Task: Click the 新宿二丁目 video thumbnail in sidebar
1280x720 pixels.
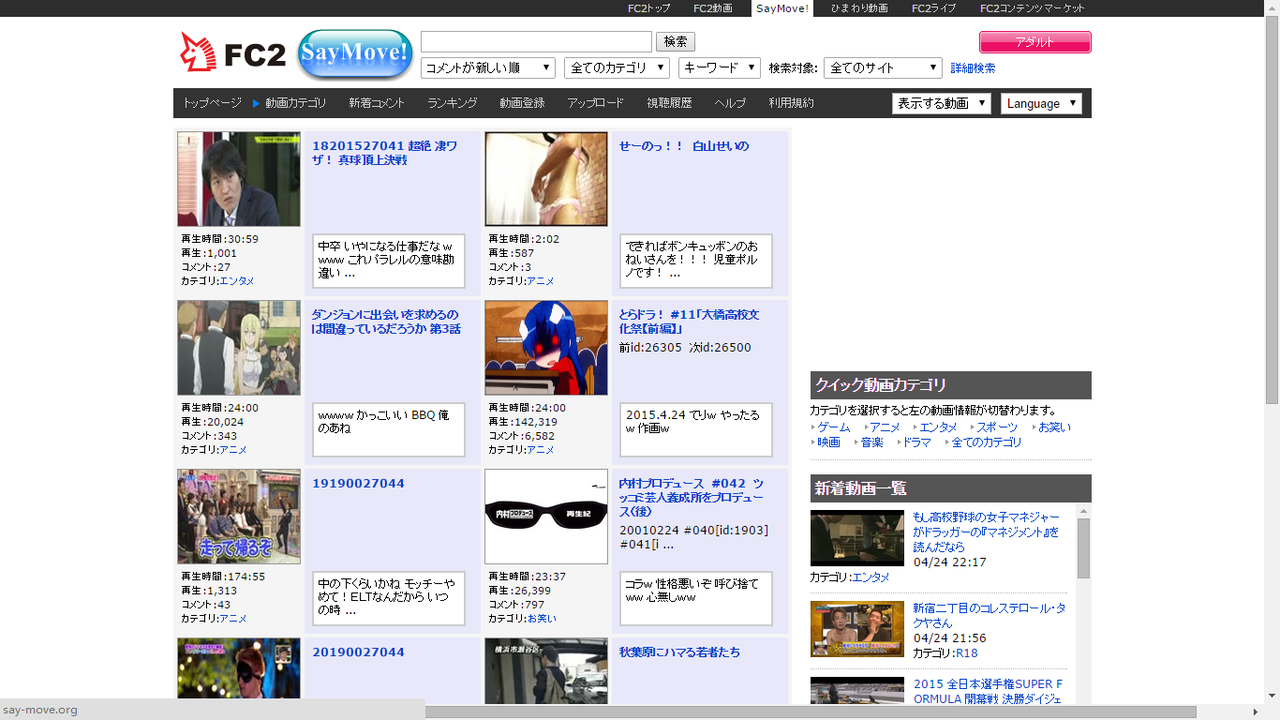Action: click(856, 629)
